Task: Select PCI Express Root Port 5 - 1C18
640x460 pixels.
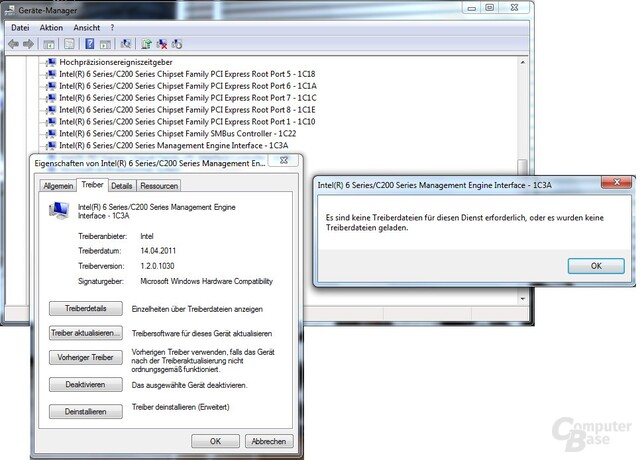Action: click(x=187, y=74)
